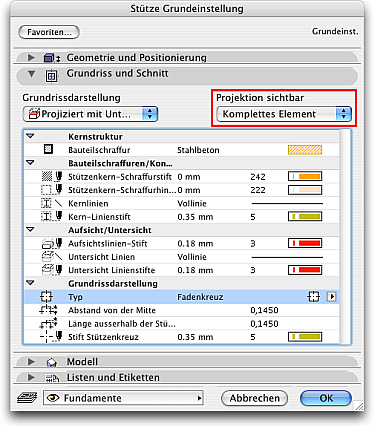Expand the Modell tab panel

pyautogui.click(x=31, y=361)
